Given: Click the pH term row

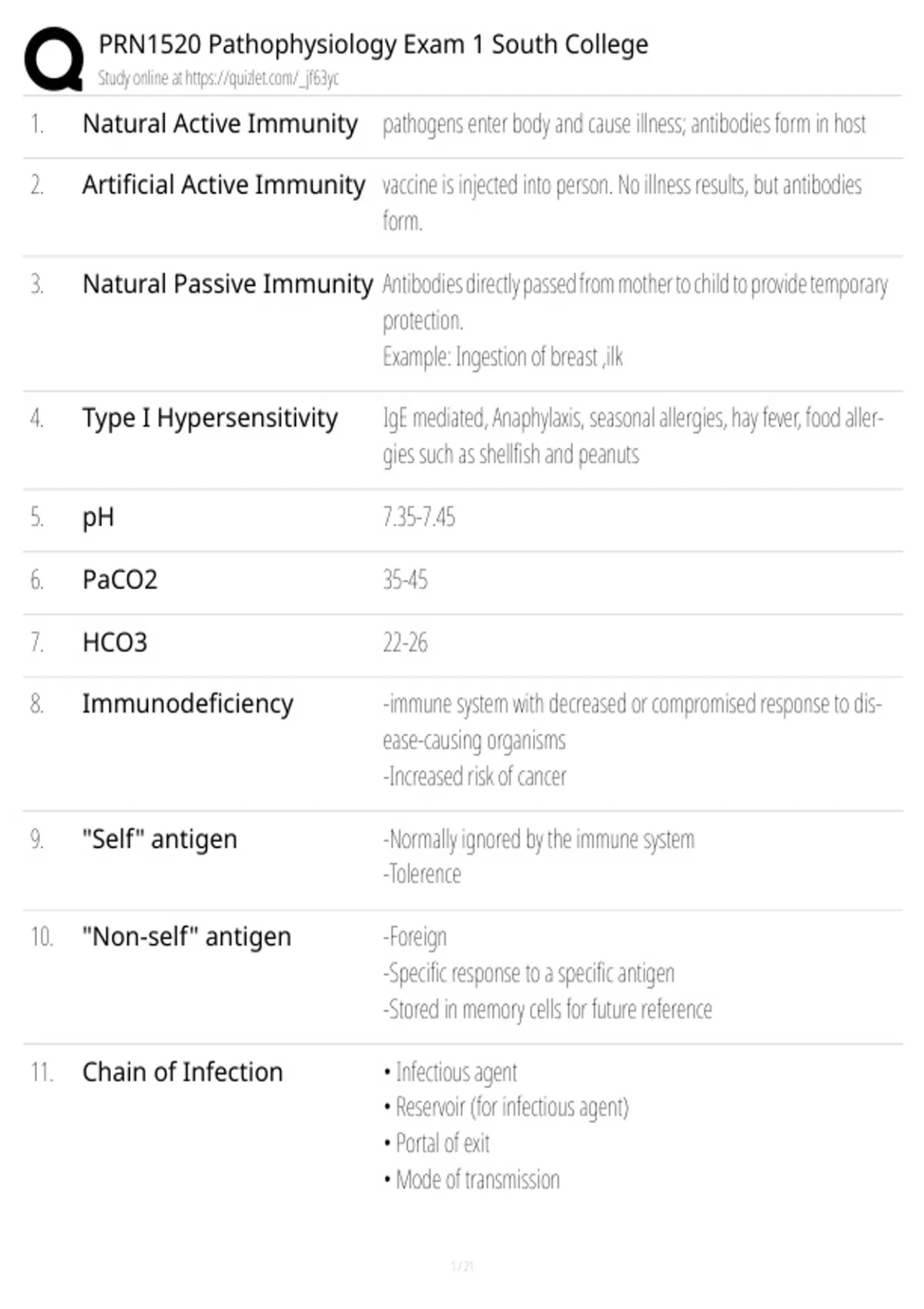Looking at the screenshot, I should 462,517.
